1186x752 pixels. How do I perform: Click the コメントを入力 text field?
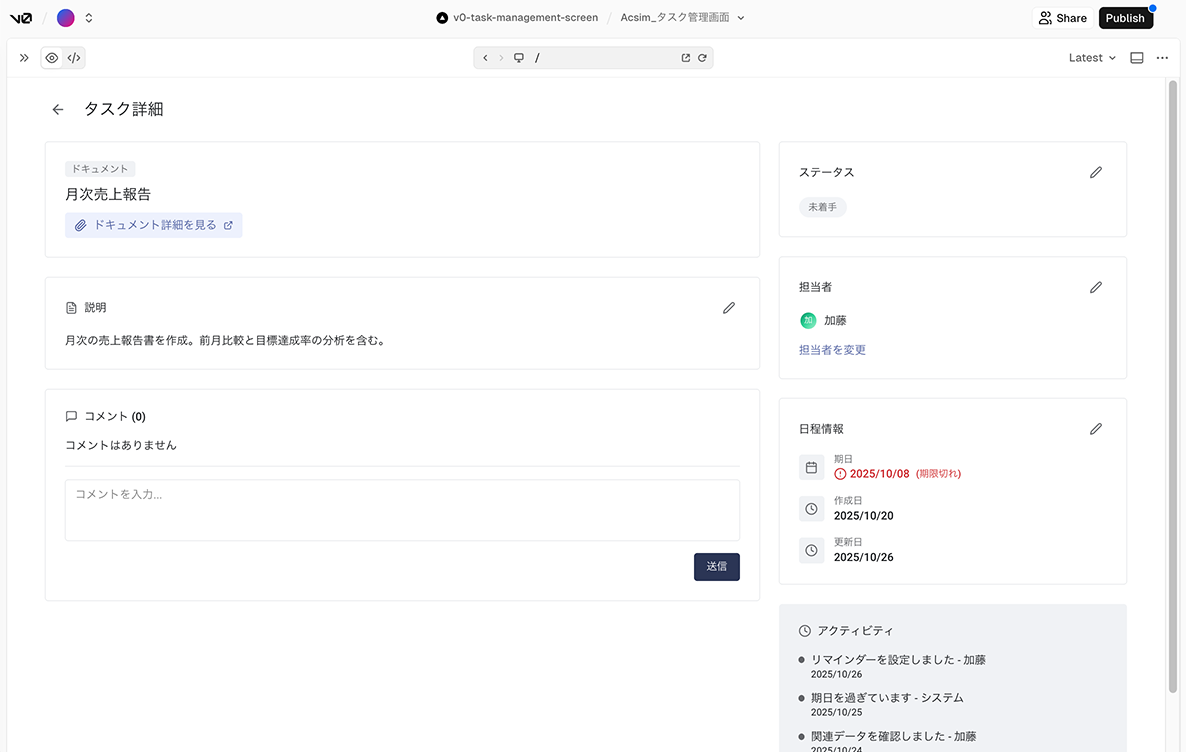coord(402,510)
